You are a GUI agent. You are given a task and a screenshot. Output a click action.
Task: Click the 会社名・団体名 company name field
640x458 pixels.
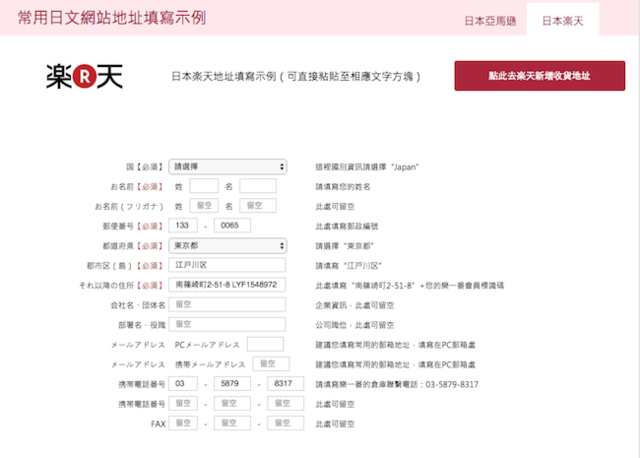click(228, 304)
